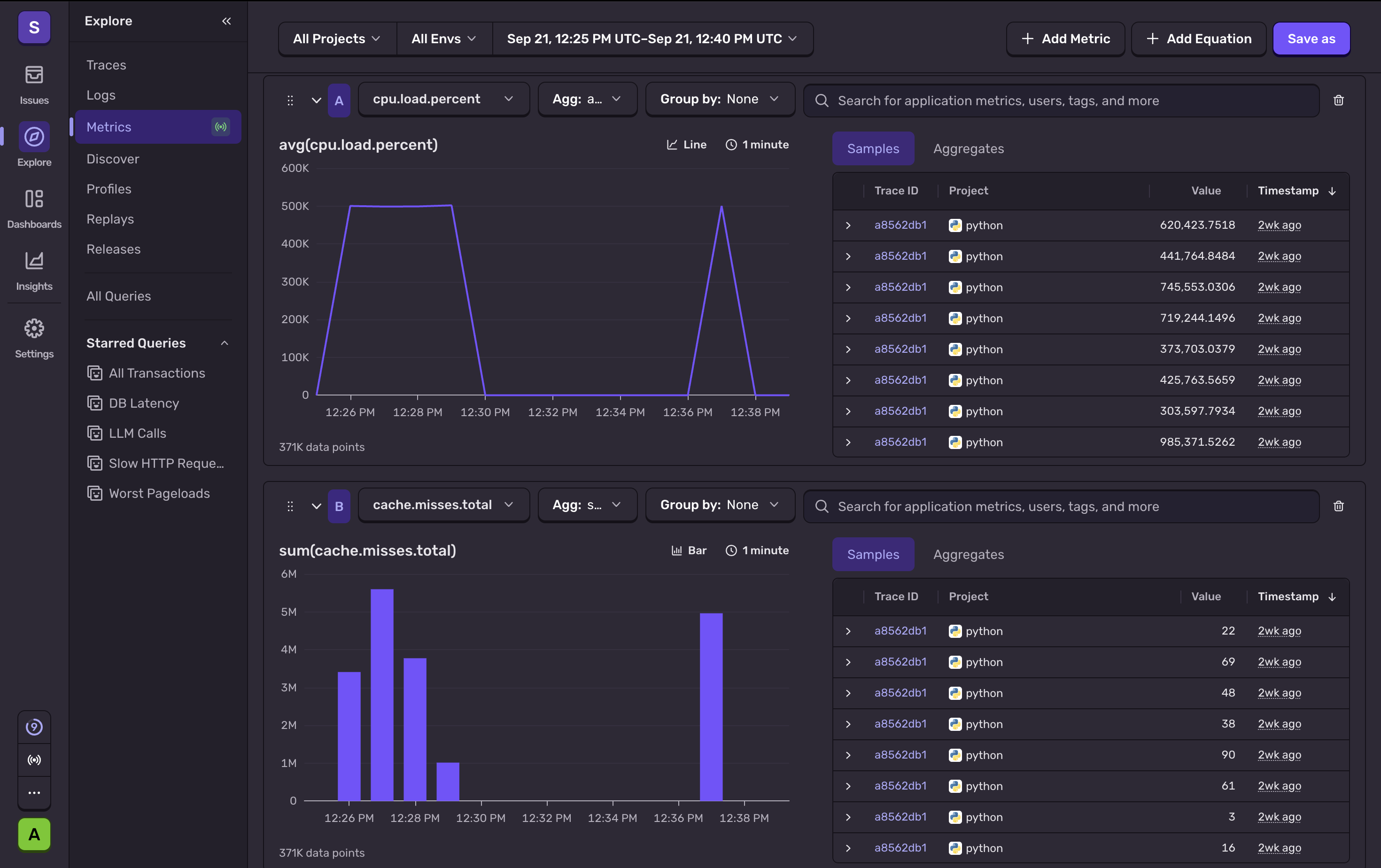
Task: Open the onboarding progress circle icon
Action: (x=34, y=728)
